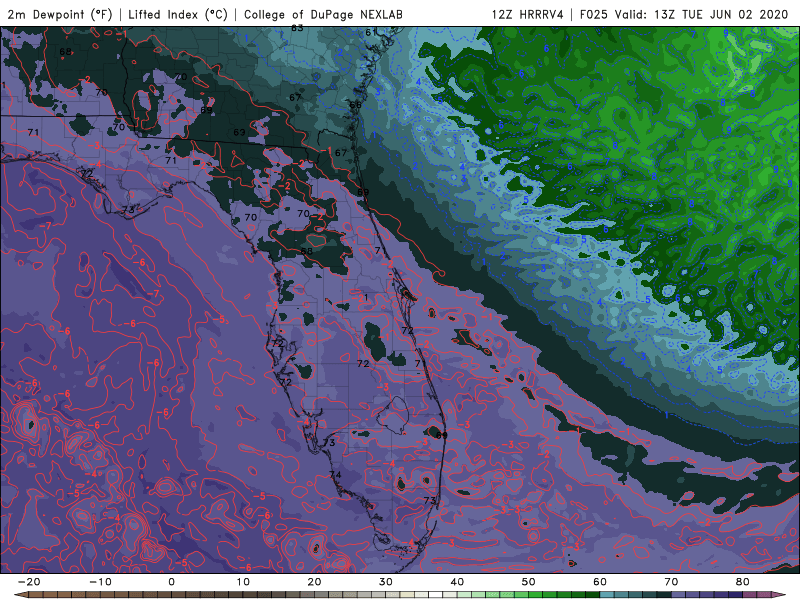Click the "10" color scale label

[x=243, y=582]
